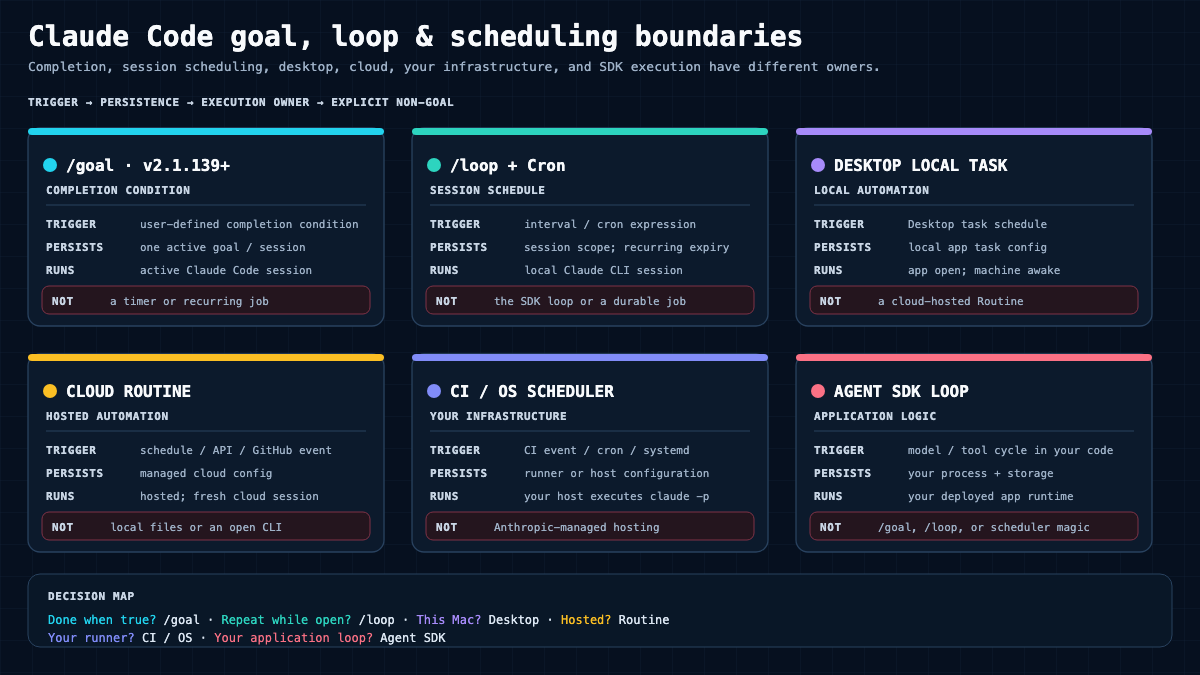Click 'app open; machine awake' text

984,270
